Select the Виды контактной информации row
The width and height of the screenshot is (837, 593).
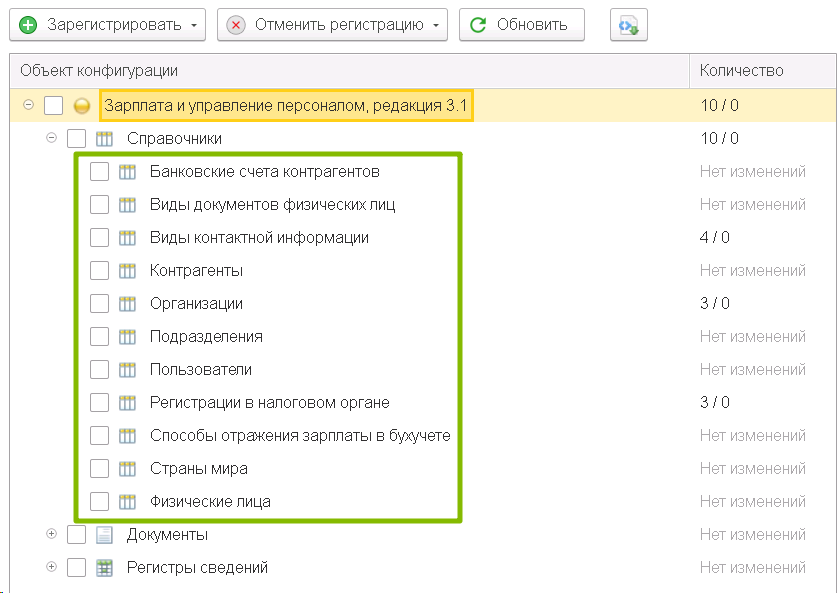(x=259, y=238)
